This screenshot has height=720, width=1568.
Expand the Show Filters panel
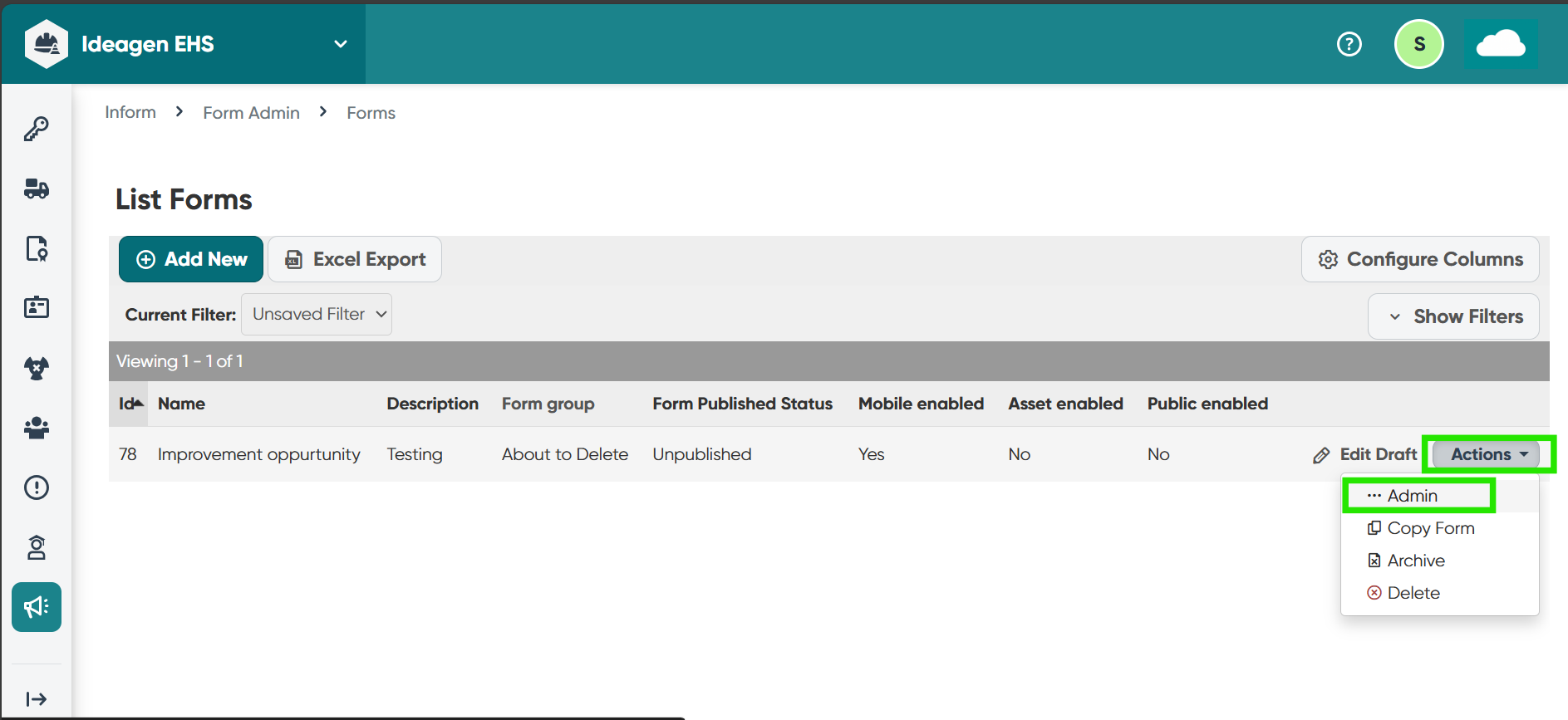coord(1453,316)
